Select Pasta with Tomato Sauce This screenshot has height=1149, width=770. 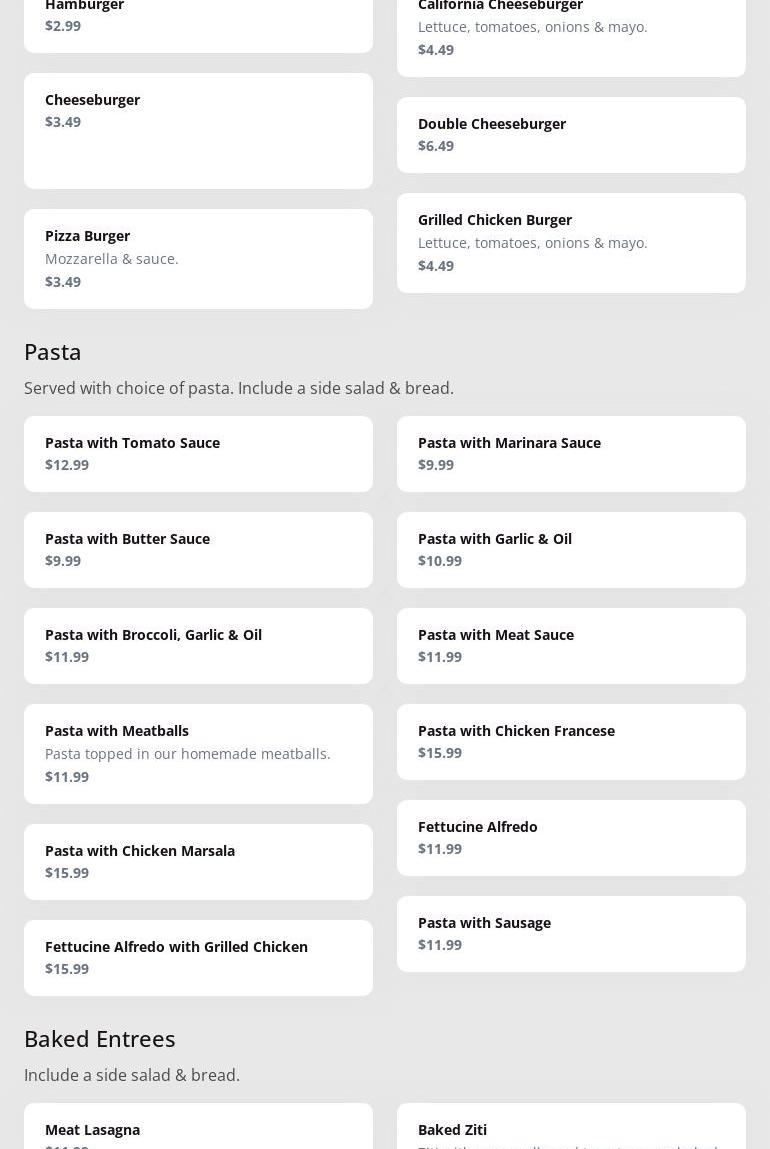click(198, 454)
